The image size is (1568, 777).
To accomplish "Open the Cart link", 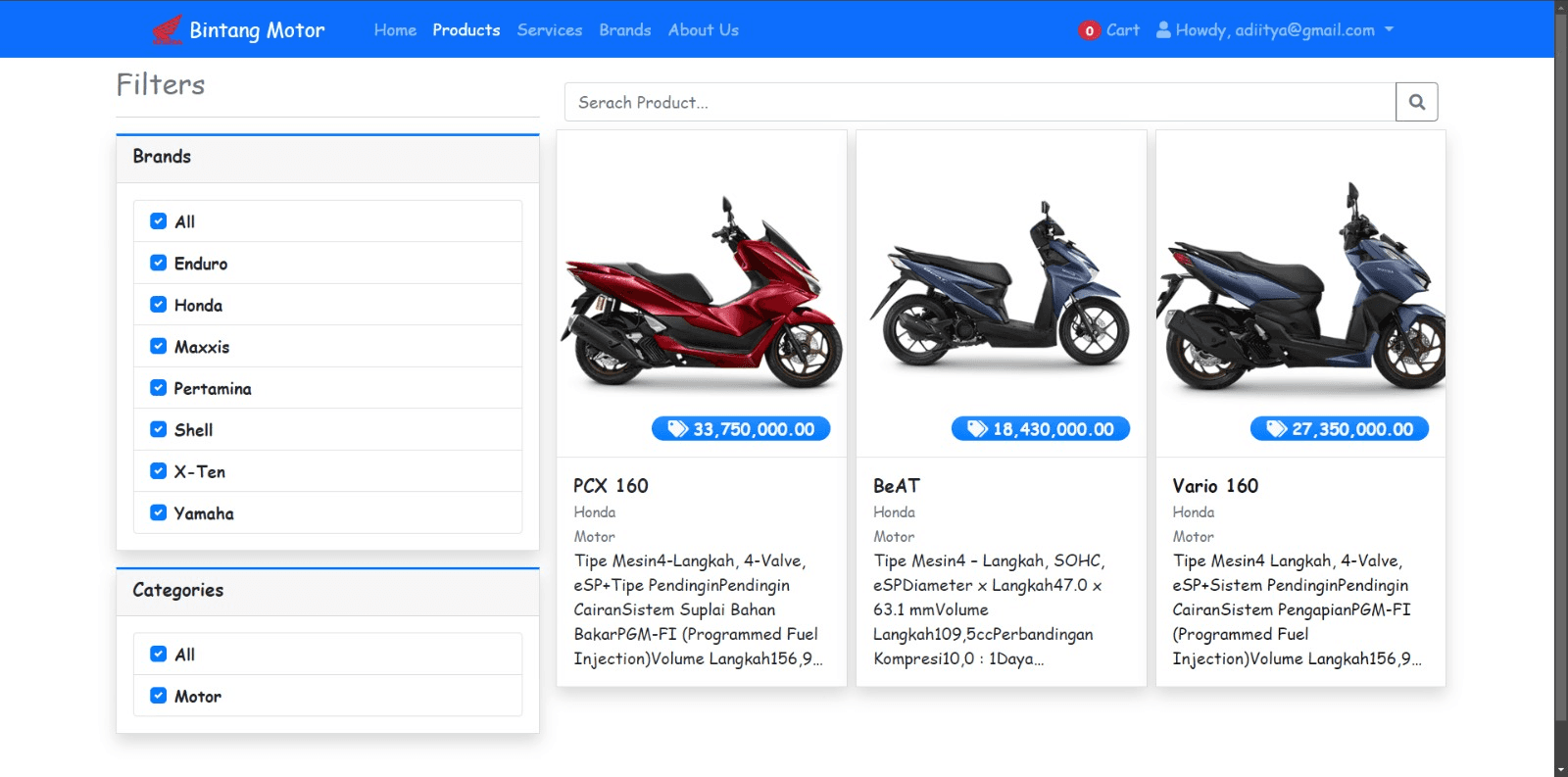I will 1123,30.
